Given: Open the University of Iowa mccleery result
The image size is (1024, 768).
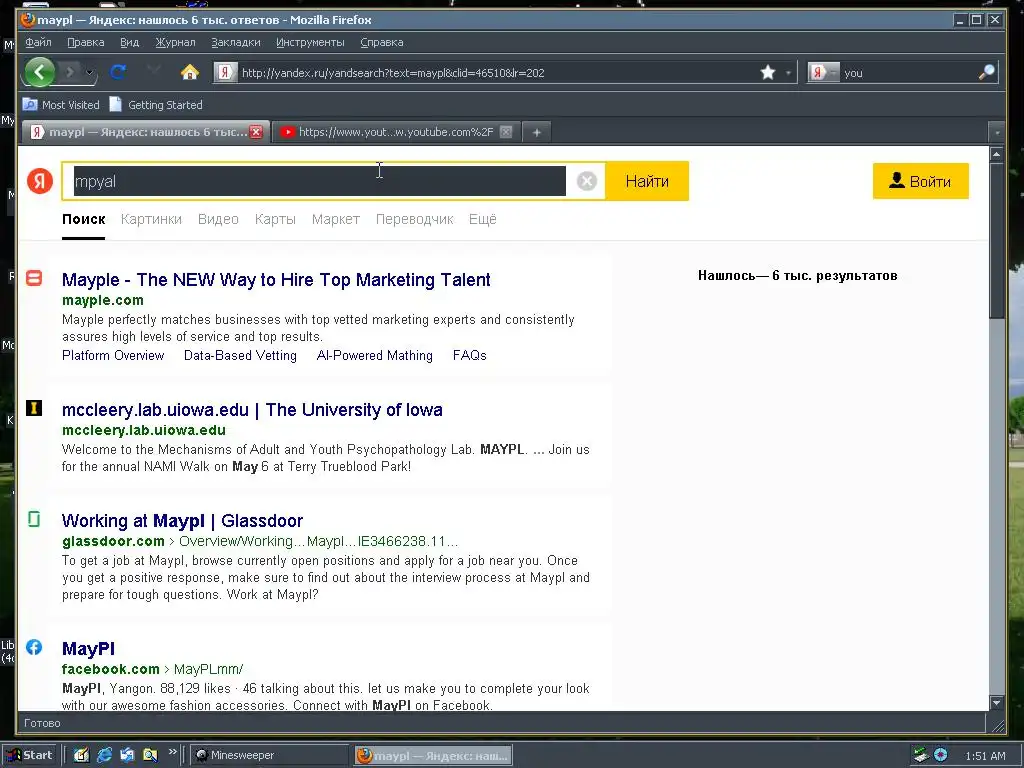Looking at the screenshot, I should [252, 409].
